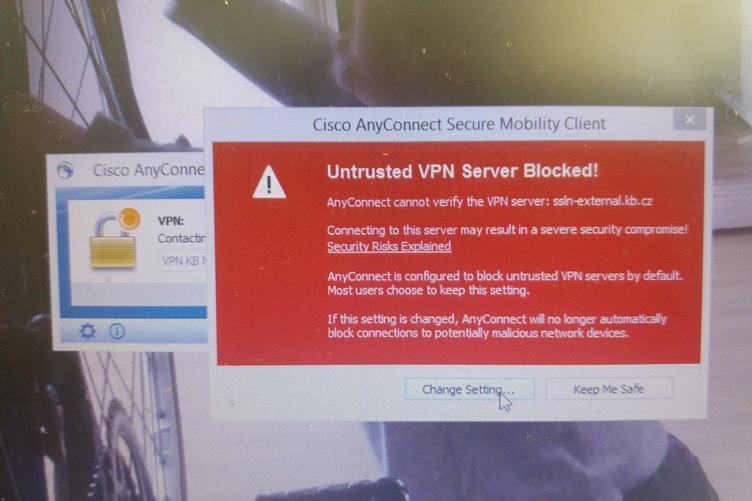
Task: Click the 'block untrusted VPN servers' paragraph
Action: coord(505,283)
